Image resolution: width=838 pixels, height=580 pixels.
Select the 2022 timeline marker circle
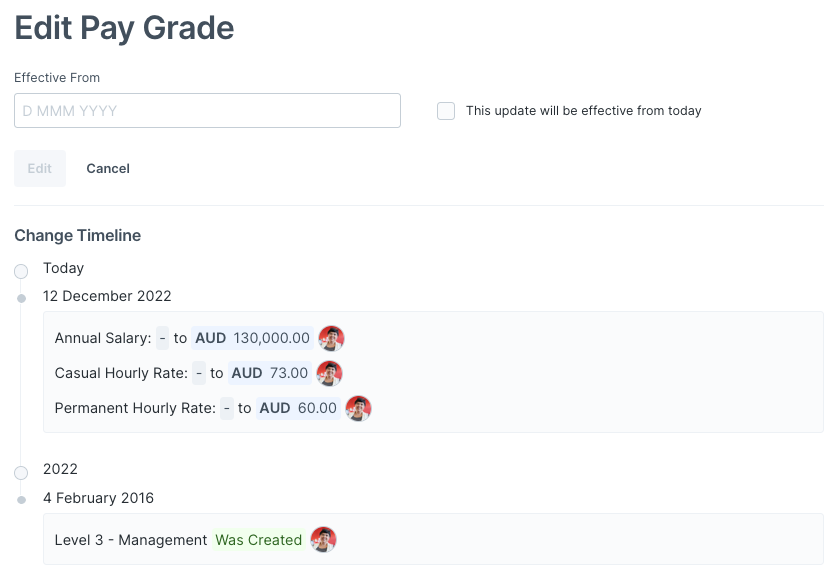point(21,472)
